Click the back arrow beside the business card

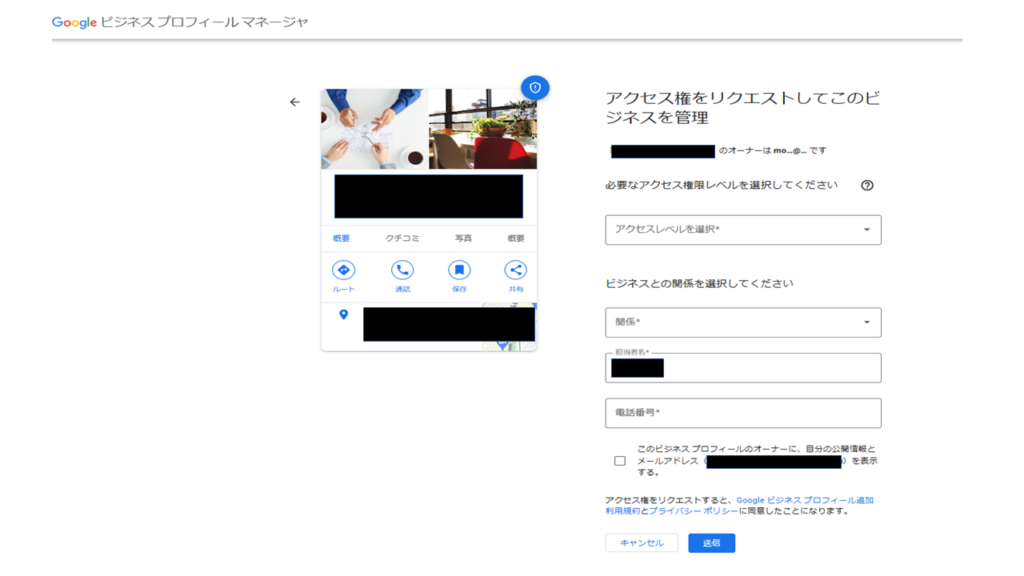point(295,102)
